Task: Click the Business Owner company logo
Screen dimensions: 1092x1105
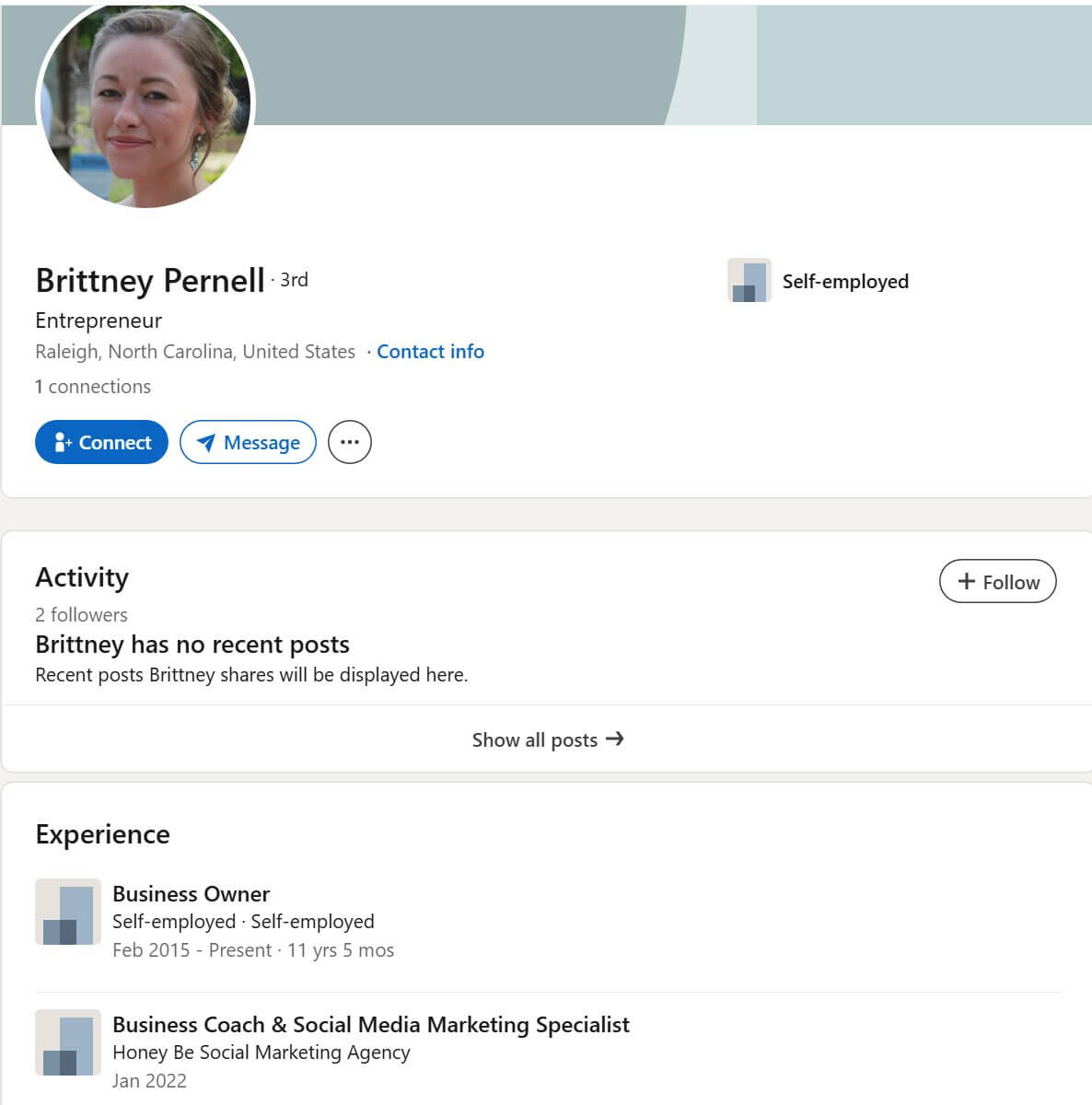Action: (68, 912)
